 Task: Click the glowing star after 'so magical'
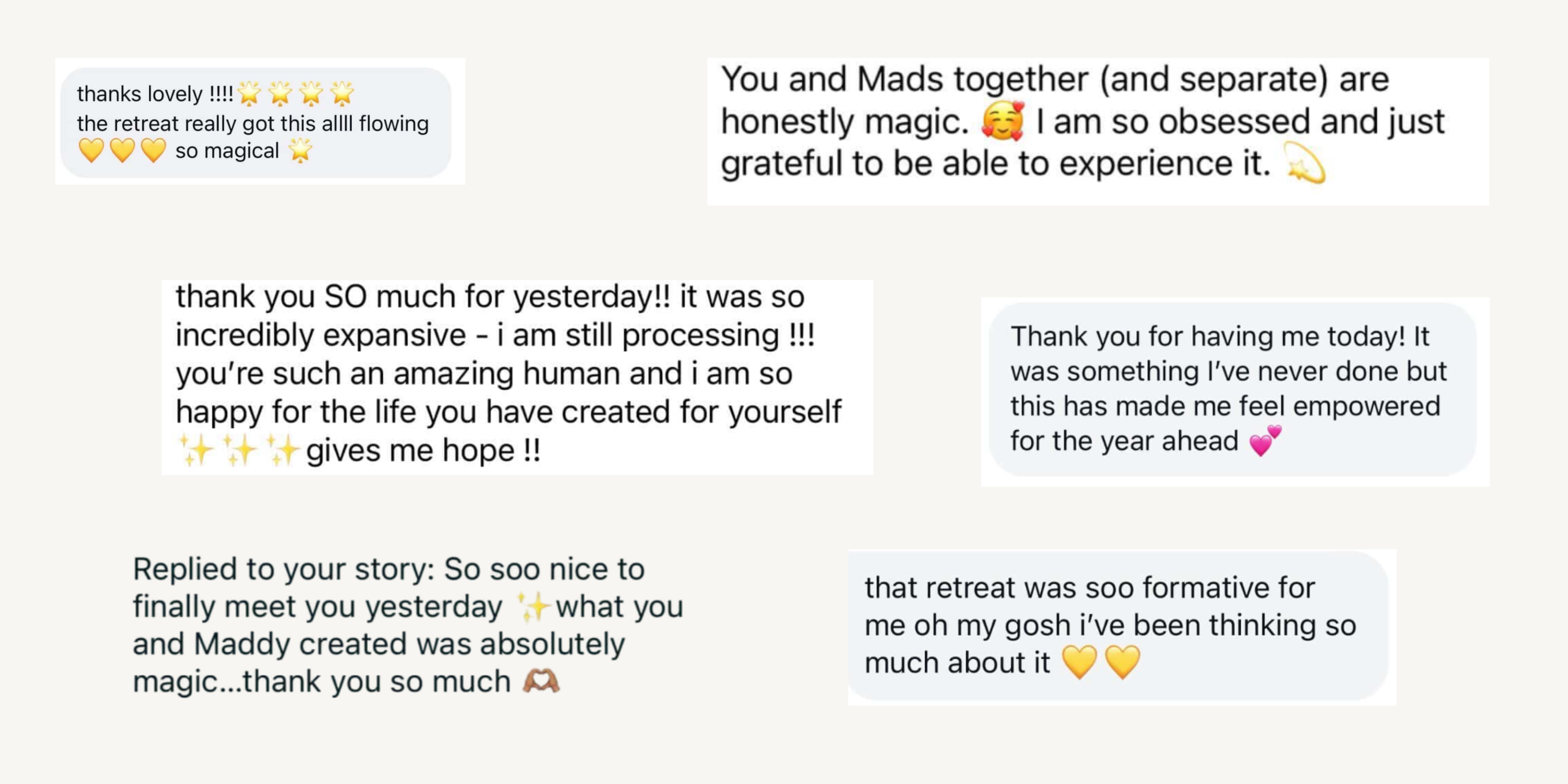click(300, 151)
